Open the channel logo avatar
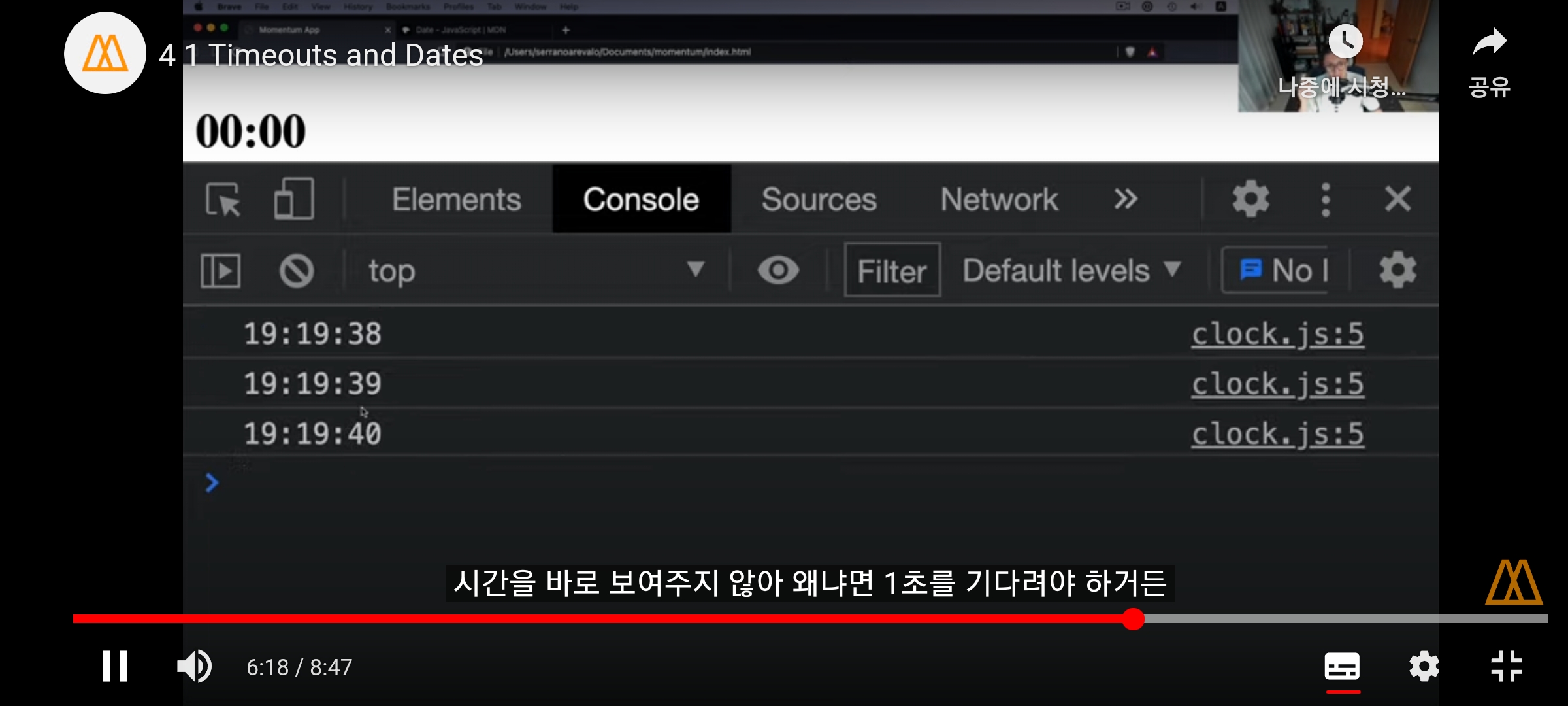Image resolution: width=1568 pixels, height=706 pixels. coord(105,53)
